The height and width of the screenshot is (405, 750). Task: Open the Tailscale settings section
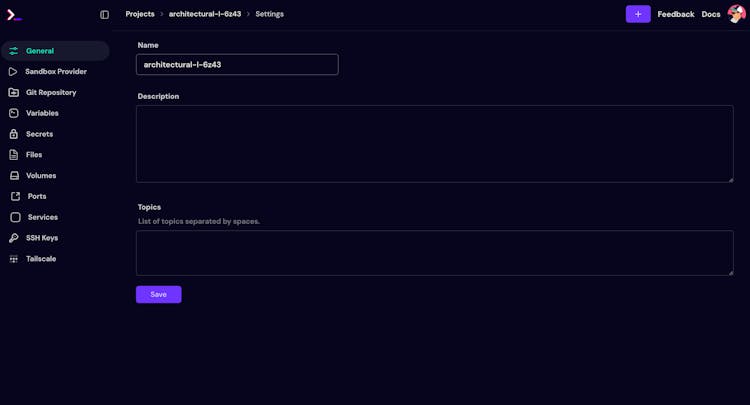(x=40, y=259)
